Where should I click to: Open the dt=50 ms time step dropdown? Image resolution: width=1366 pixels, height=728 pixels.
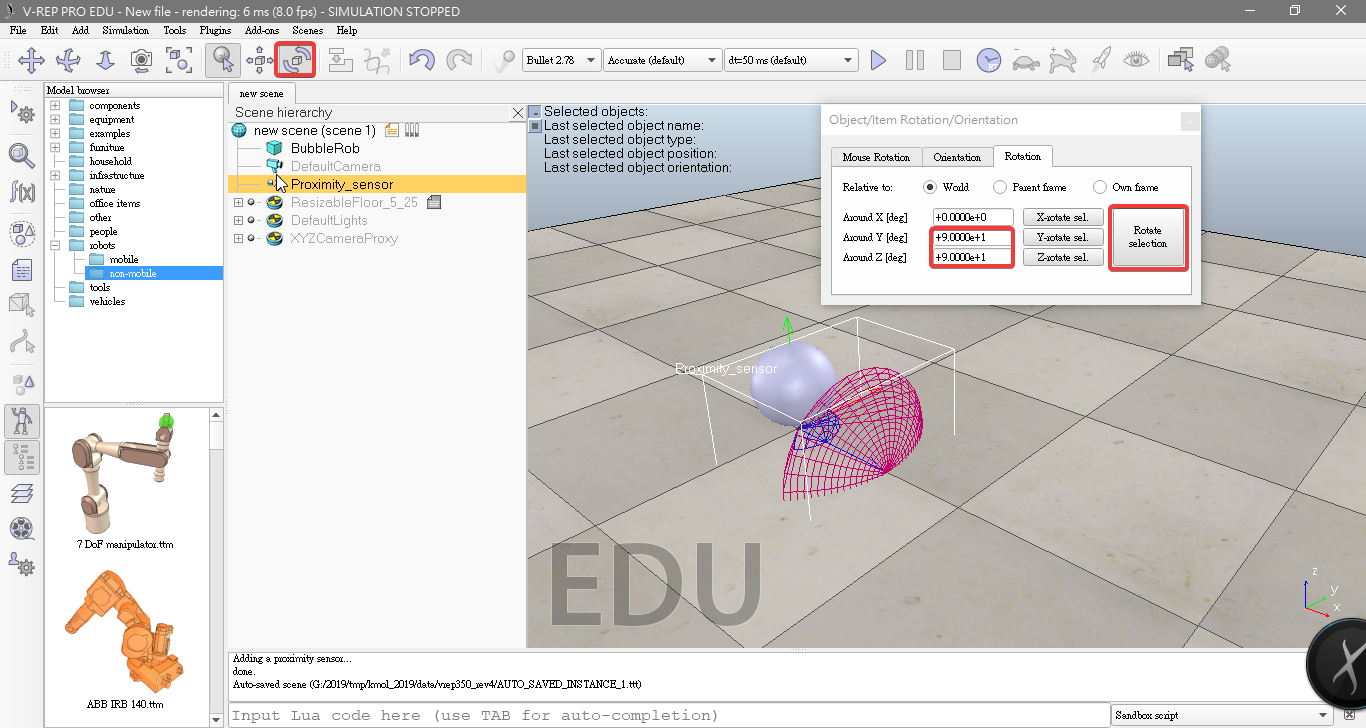pos(790,60)
